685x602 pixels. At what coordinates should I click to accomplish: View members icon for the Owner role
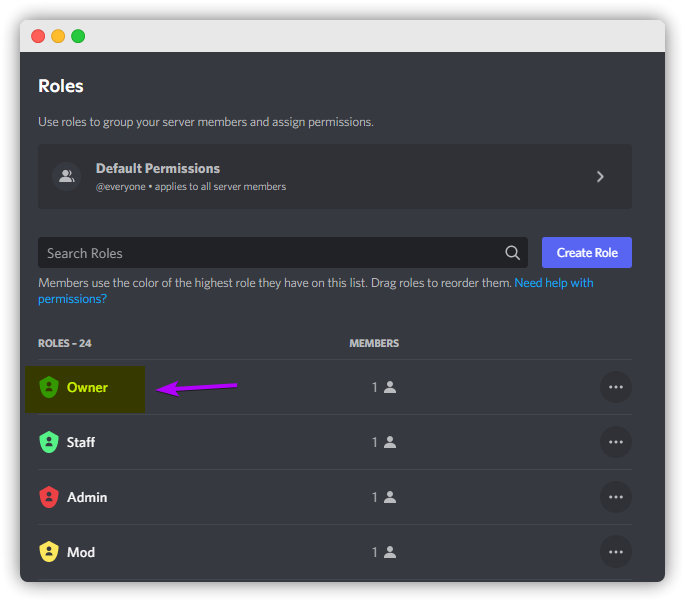pyautogui.click(x=390, y=387)
